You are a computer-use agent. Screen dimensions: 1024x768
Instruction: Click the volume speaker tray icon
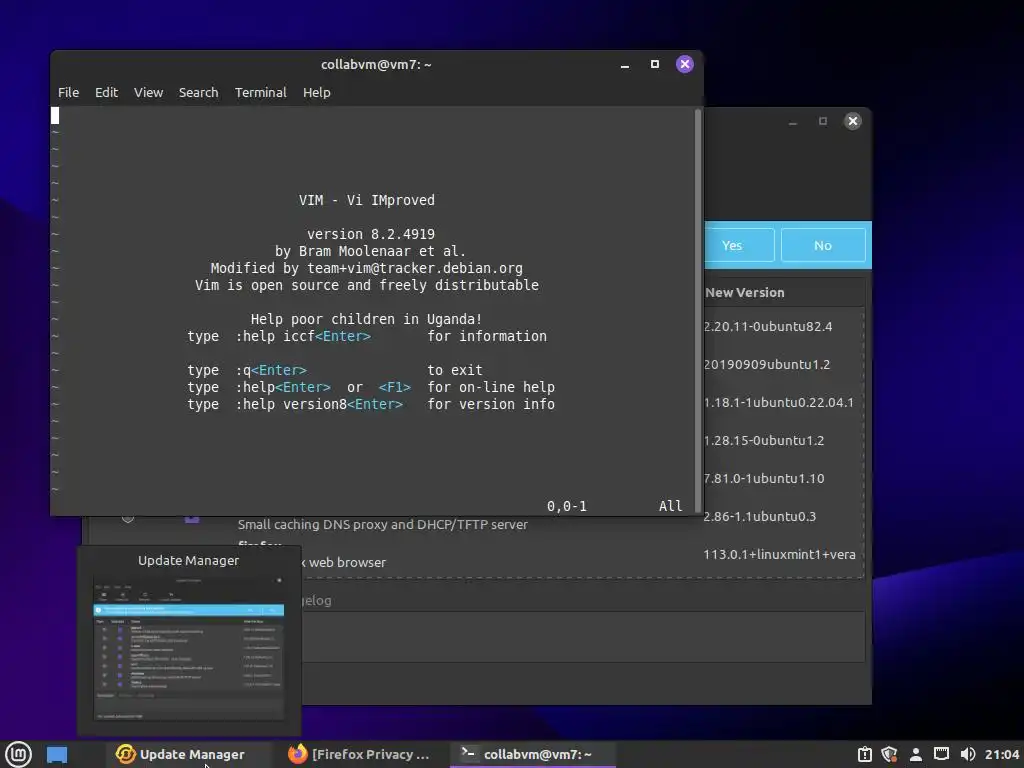[968, 754]
